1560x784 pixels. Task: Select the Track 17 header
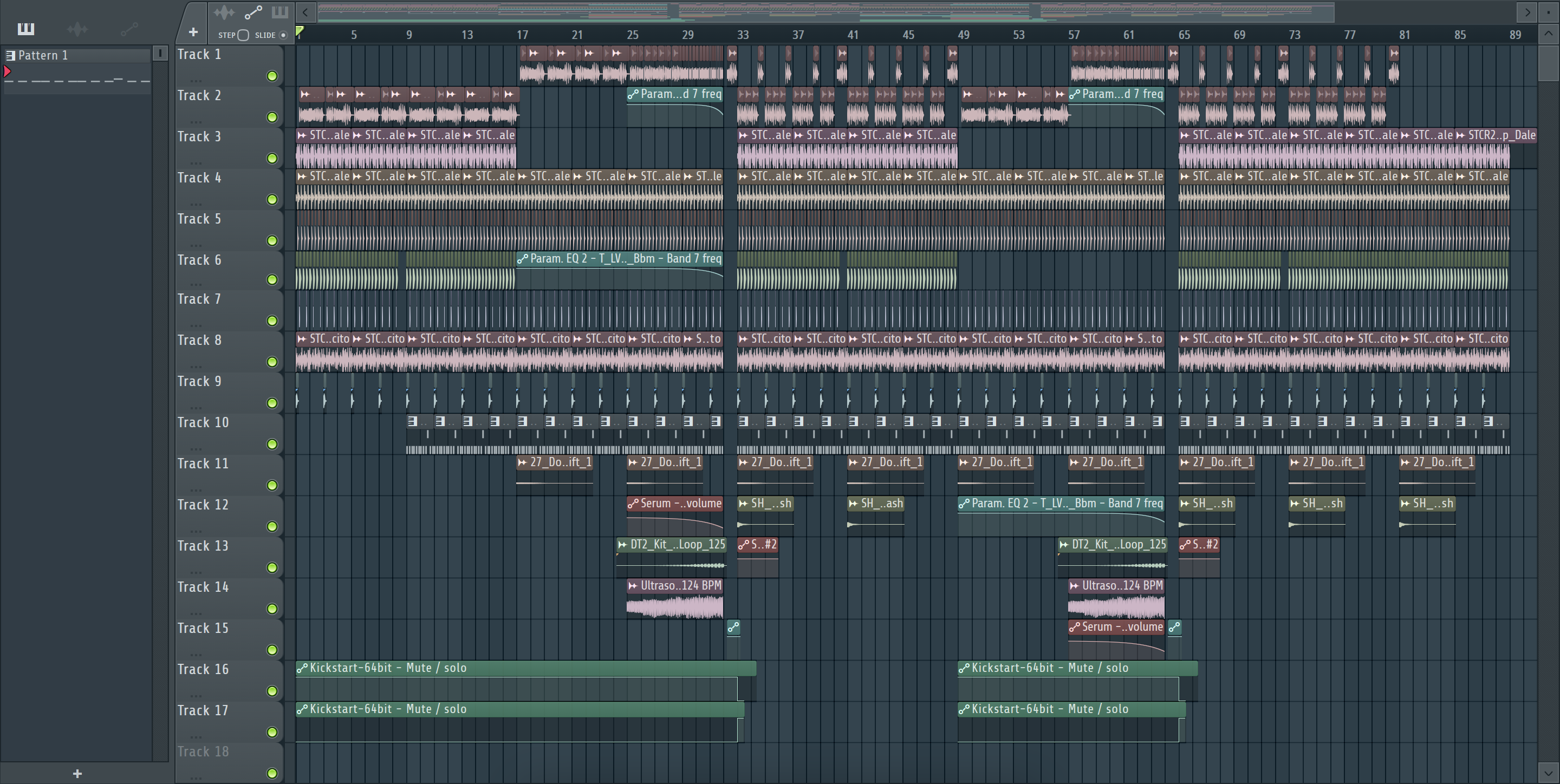coord(229,721)
